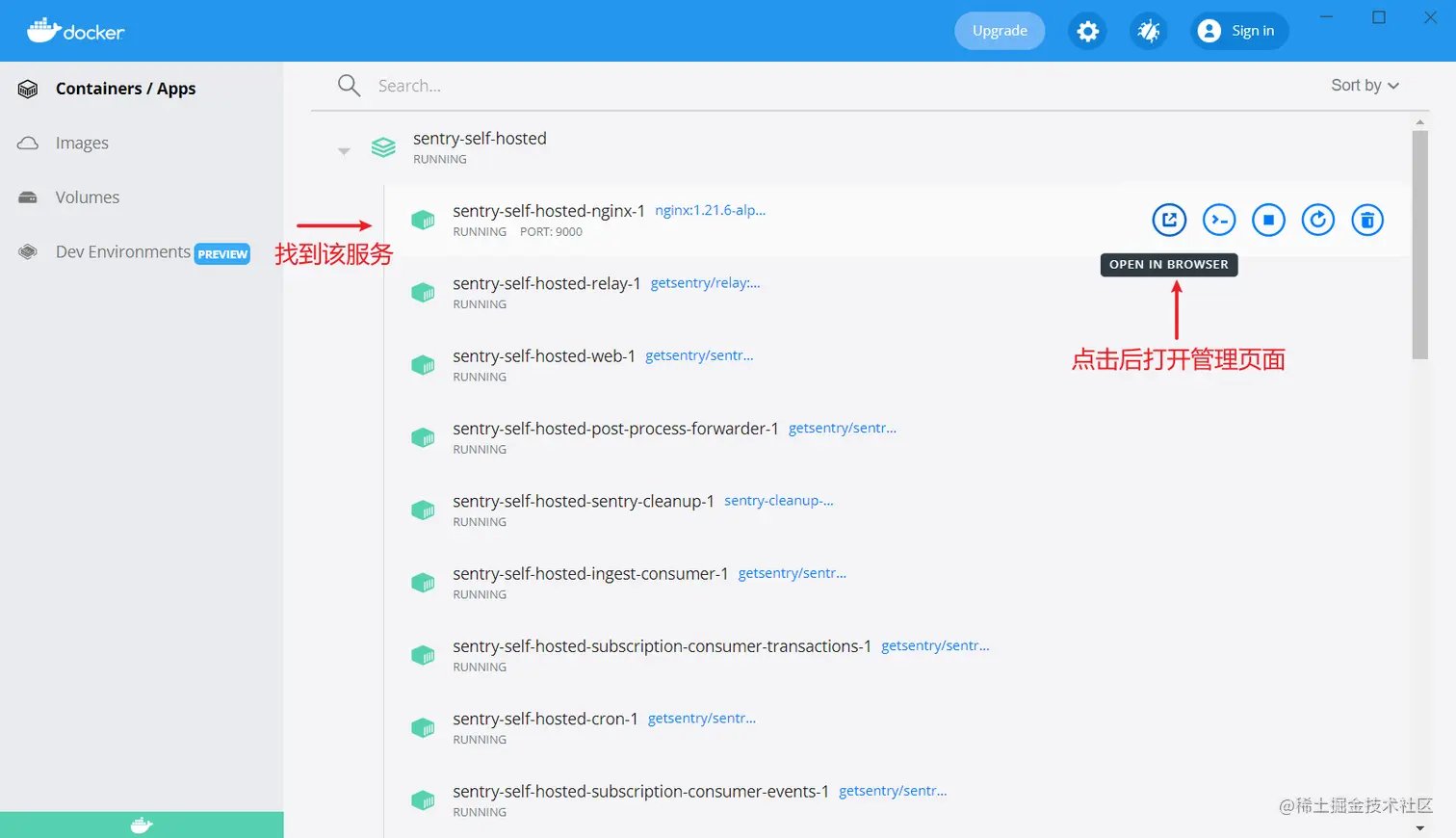Select sentry-self-hosted-relay-1 container name
The height and width of the screenshot is (838, 1456).
point(547,283)
